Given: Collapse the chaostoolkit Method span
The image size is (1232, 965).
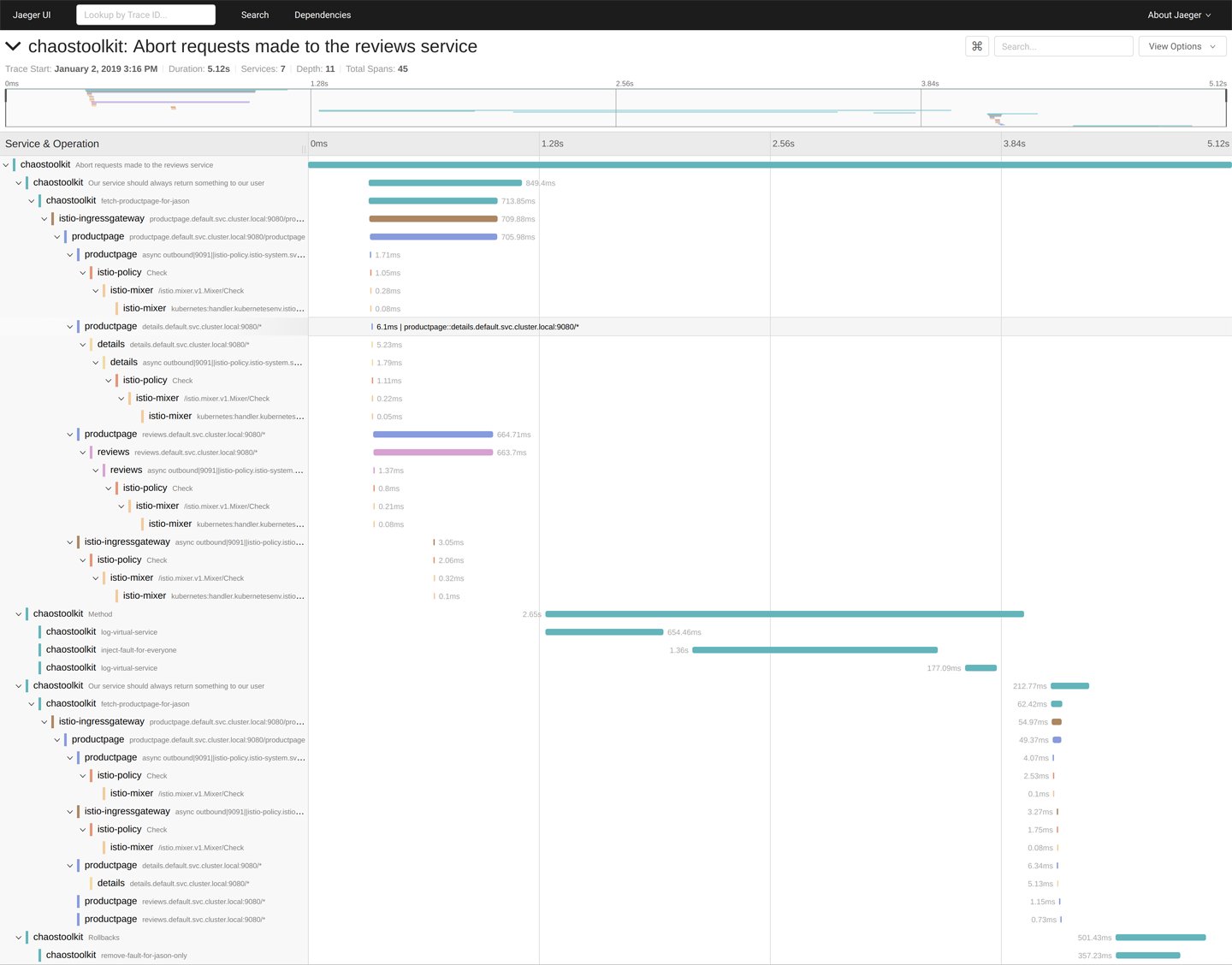Looking at the screenshot, I should click(19, 614).
